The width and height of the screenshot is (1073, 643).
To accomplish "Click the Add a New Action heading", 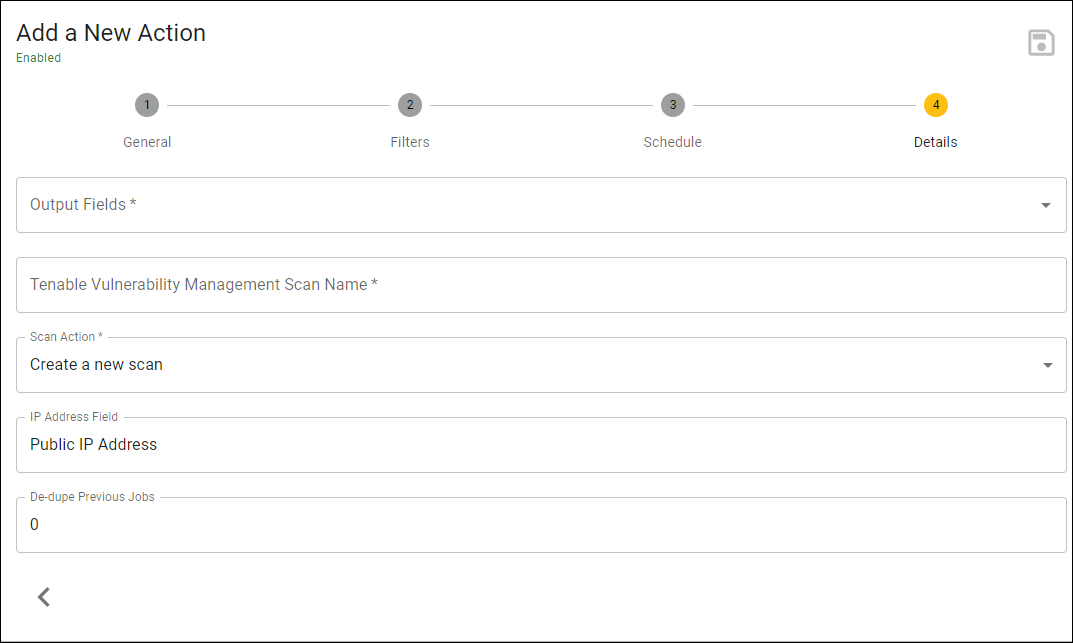I will (111, 33).
